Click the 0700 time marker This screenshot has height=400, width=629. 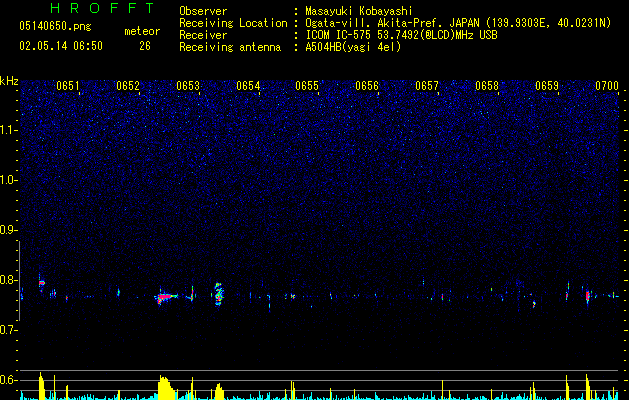pos(607,86)
